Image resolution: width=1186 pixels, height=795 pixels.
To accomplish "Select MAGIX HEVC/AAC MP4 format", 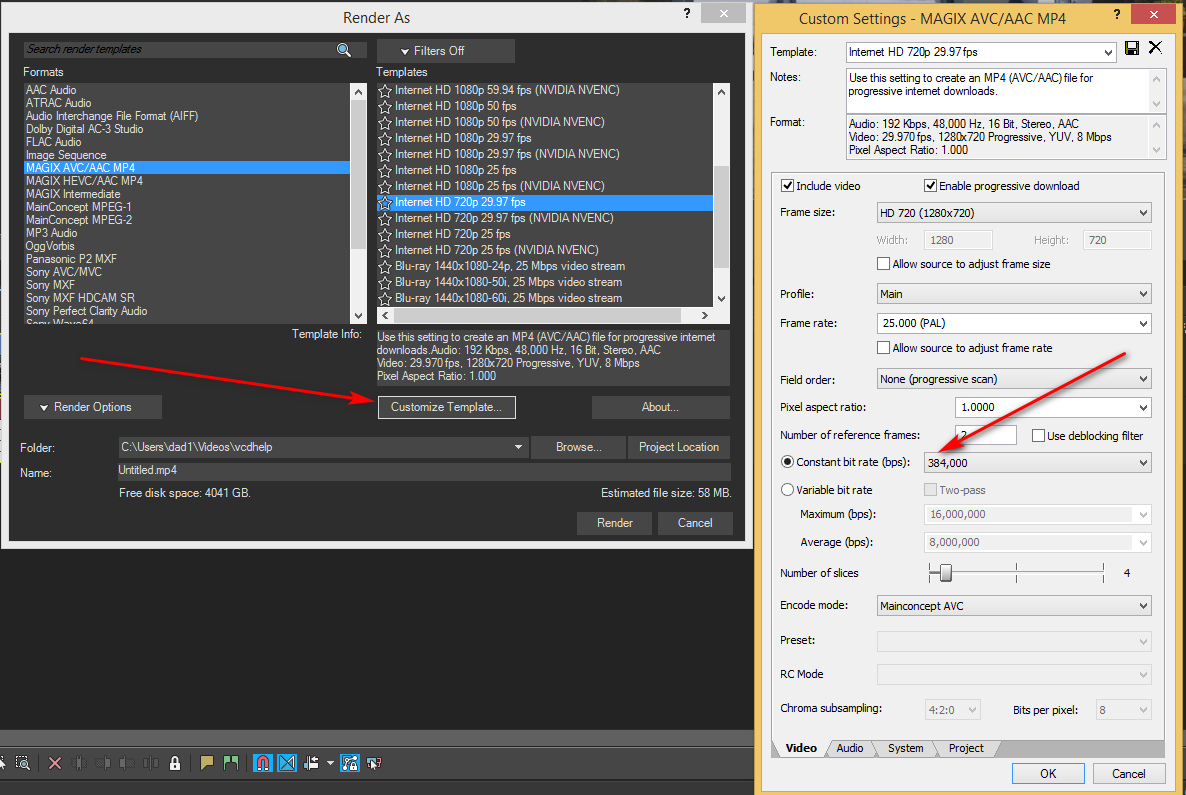I will pos(187,181).
